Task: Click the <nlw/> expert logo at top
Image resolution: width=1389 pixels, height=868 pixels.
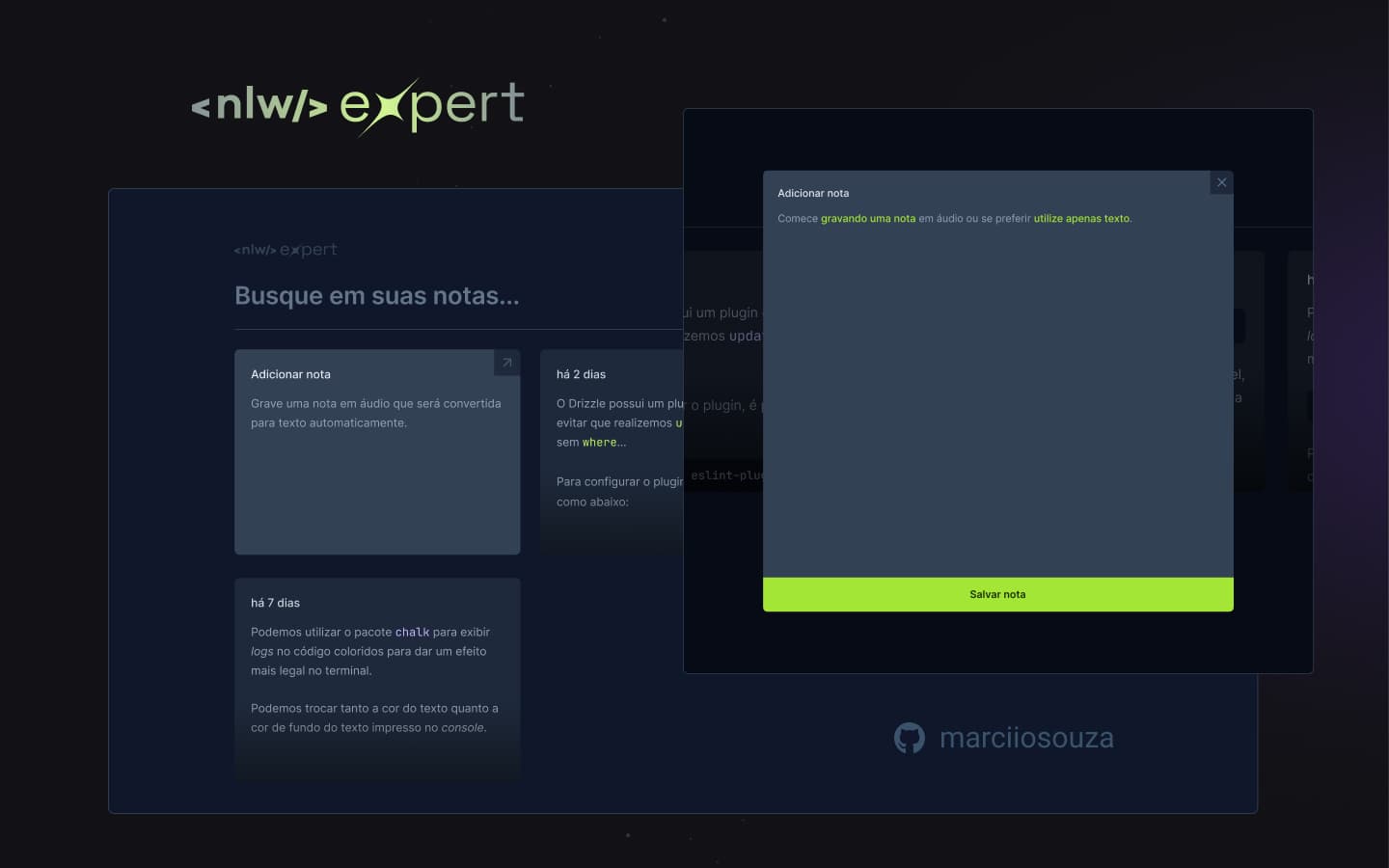Action: coord(356,106)
